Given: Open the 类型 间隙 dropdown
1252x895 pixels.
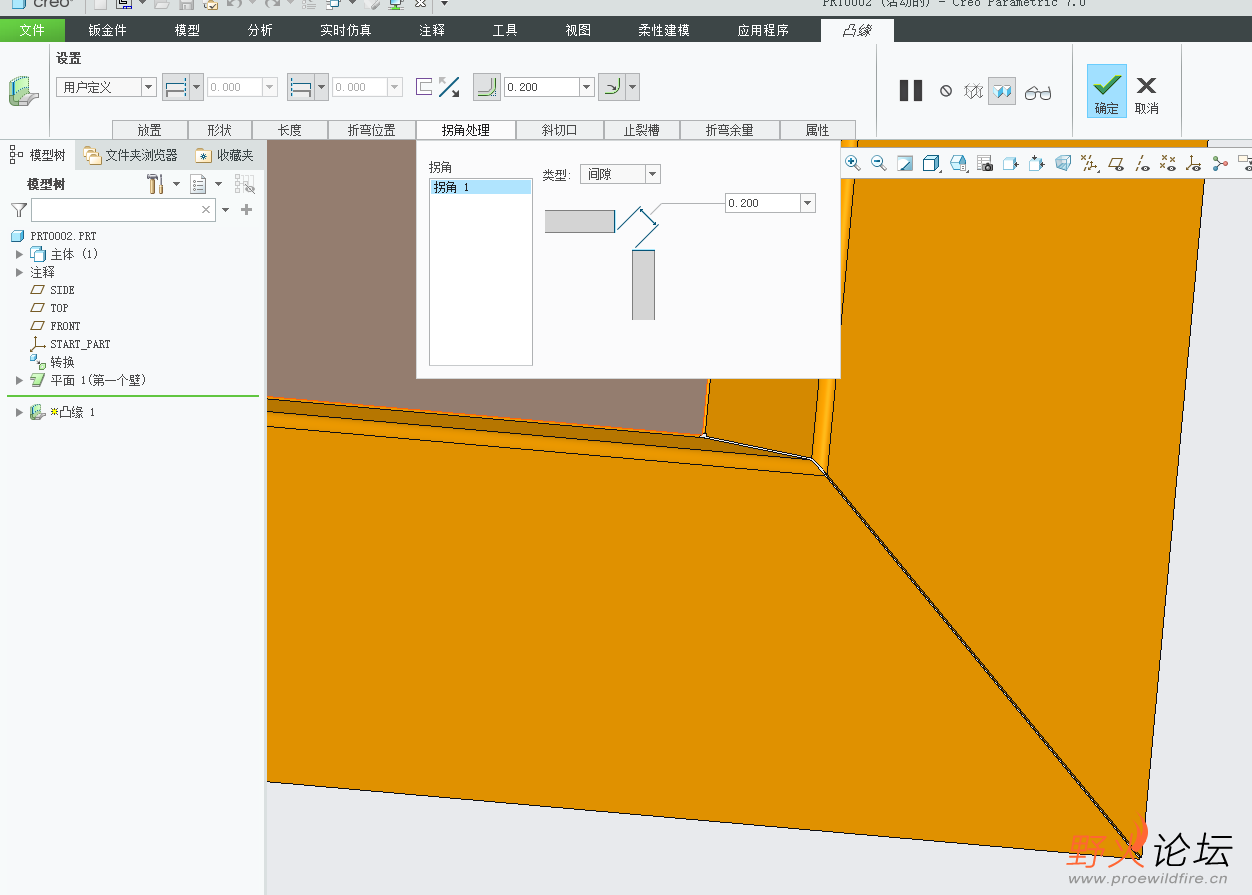Looking at the screenshot, I should pos(653,174).
